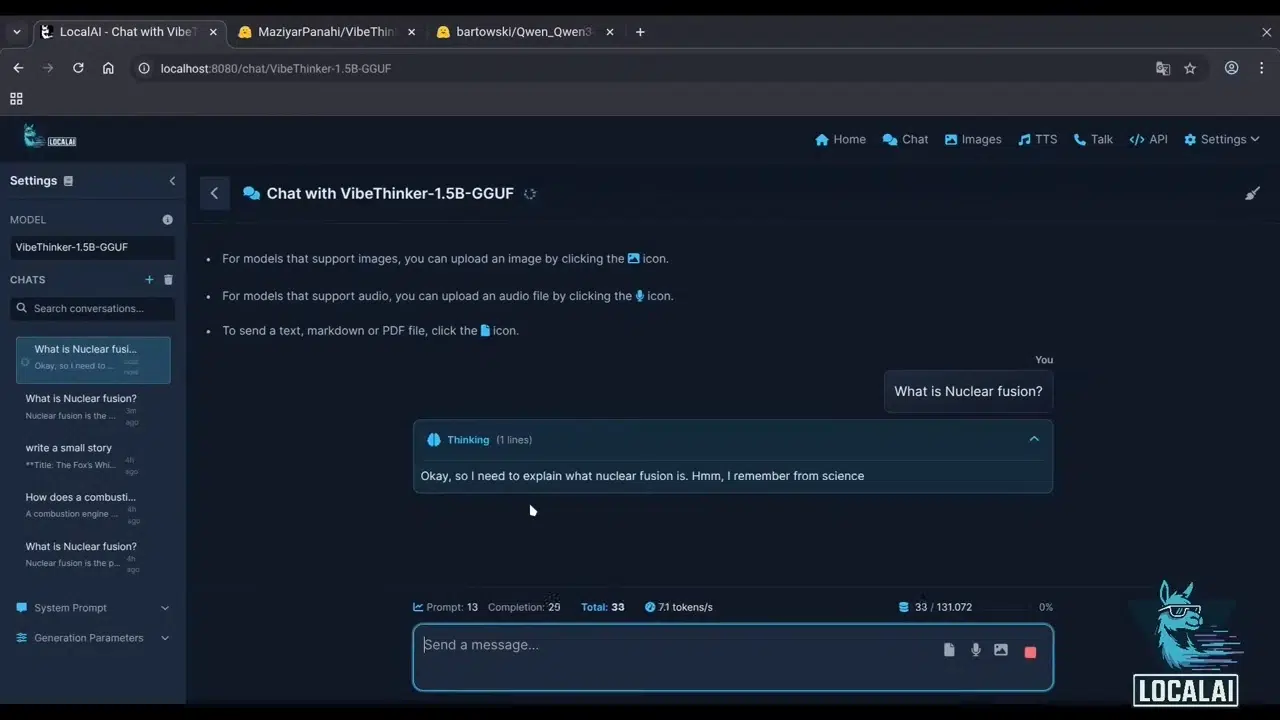Open the Settings dropdown in the navbar
The height and width of the screenshot is (720, 1280).
pyautogui.click(x=1221, y=139)
